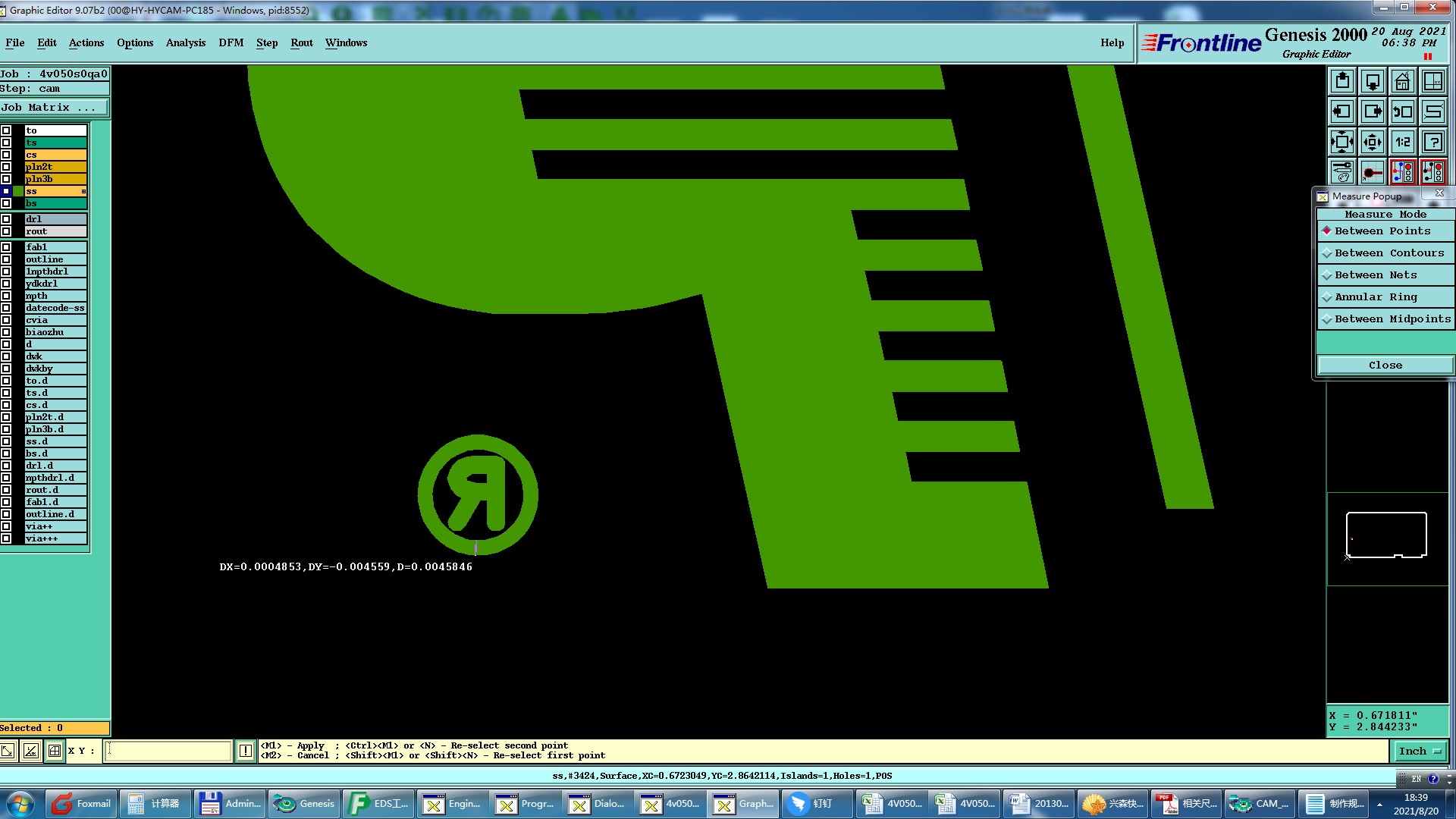Image resolution: width=1456 pixels, height=819 pixels.
Task: Click the ss layer green color swatch
Action: tap(18, 191)
